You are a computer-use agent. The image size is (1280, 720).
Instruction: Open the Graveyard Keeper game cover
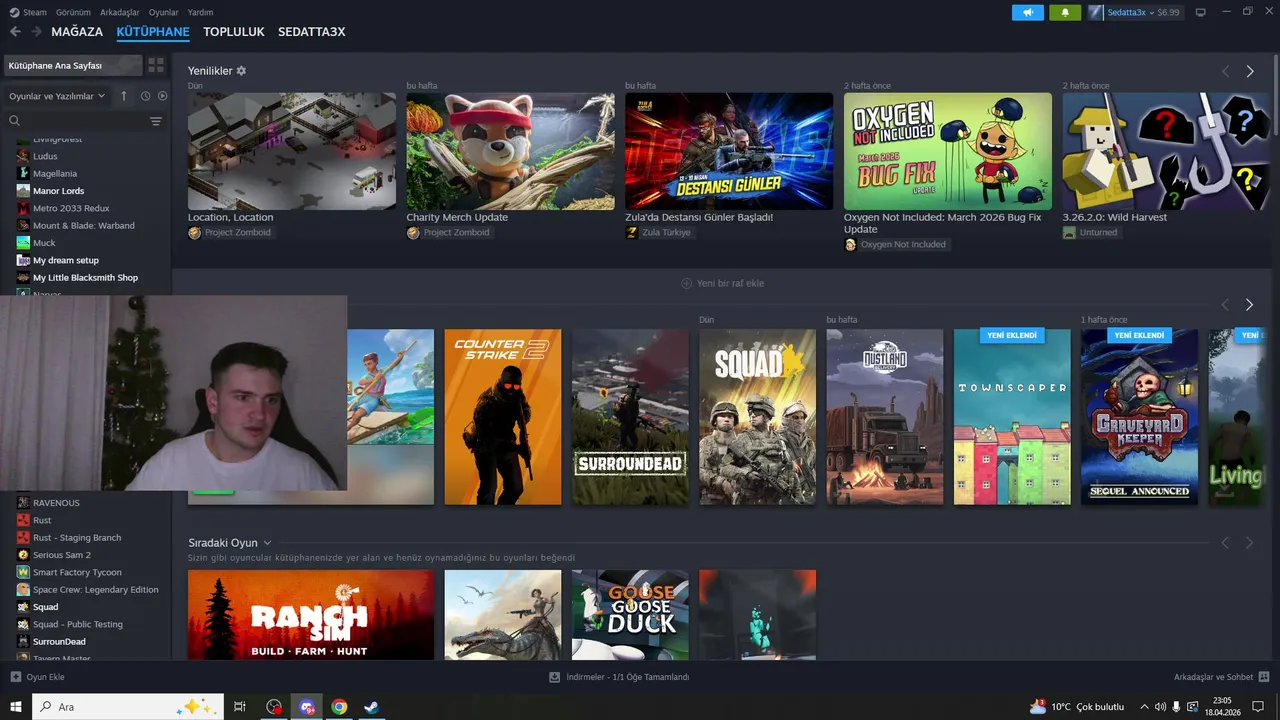(x=1139, y=417)
